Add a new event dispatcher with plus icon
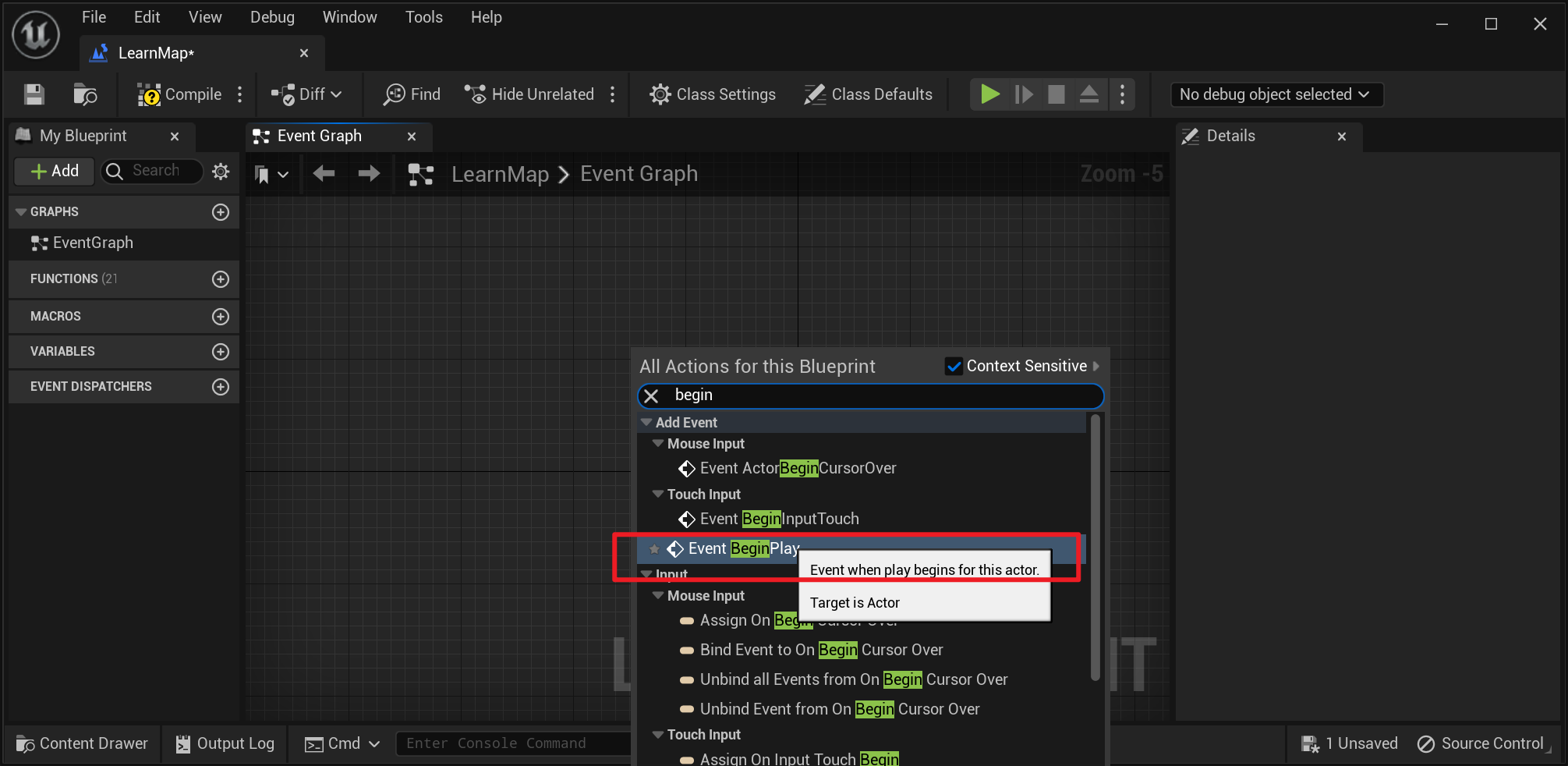The height and width of the screenshot is (766, 1568). pos(221,387)
